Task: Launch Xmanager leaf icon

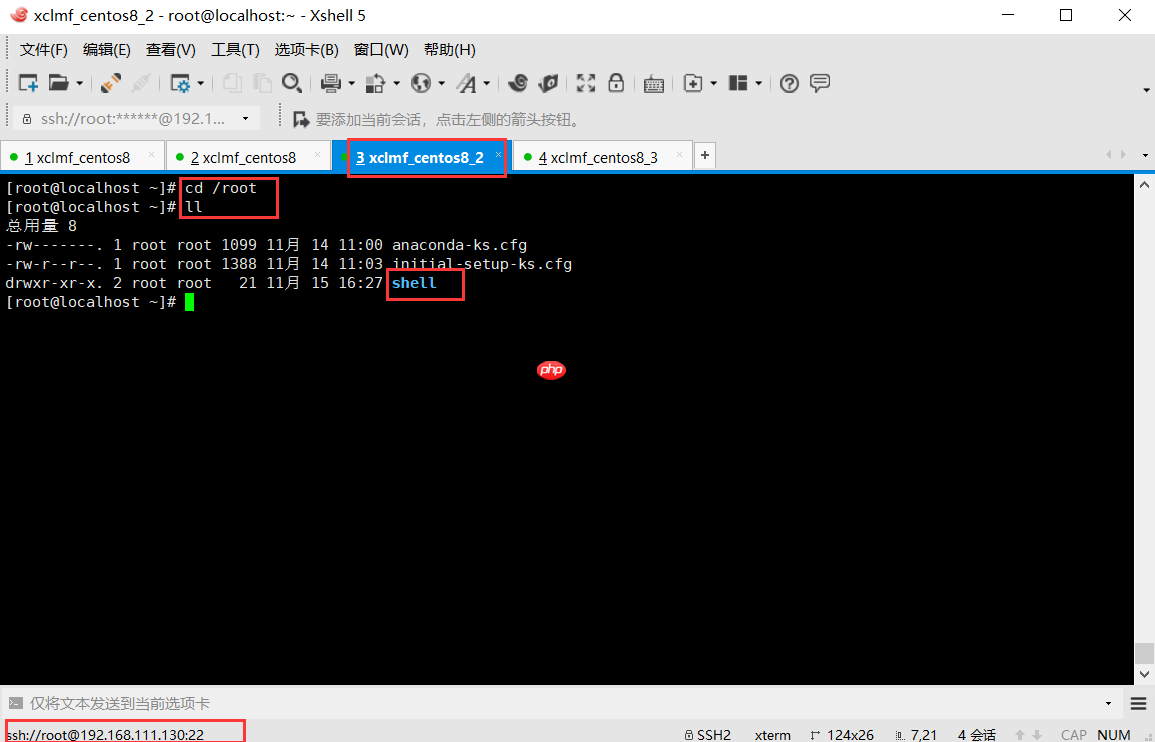Action: coord(548,83)
